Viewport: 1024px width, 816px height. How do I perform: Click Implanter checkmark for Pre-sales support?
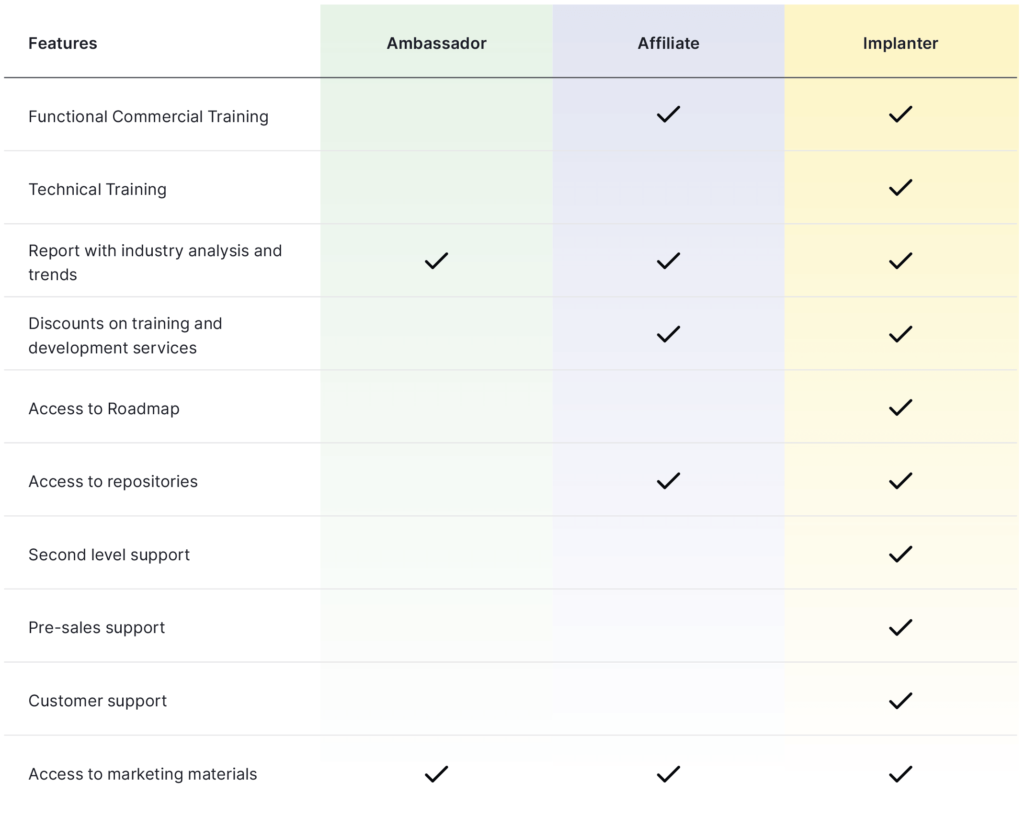(x=900, y=627)
